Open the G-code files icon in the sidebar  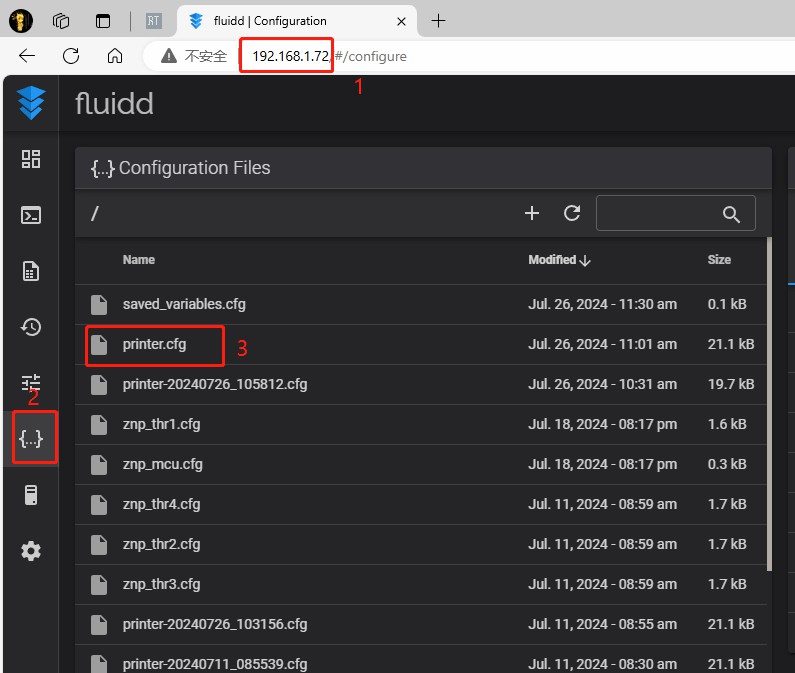point(31,271)
